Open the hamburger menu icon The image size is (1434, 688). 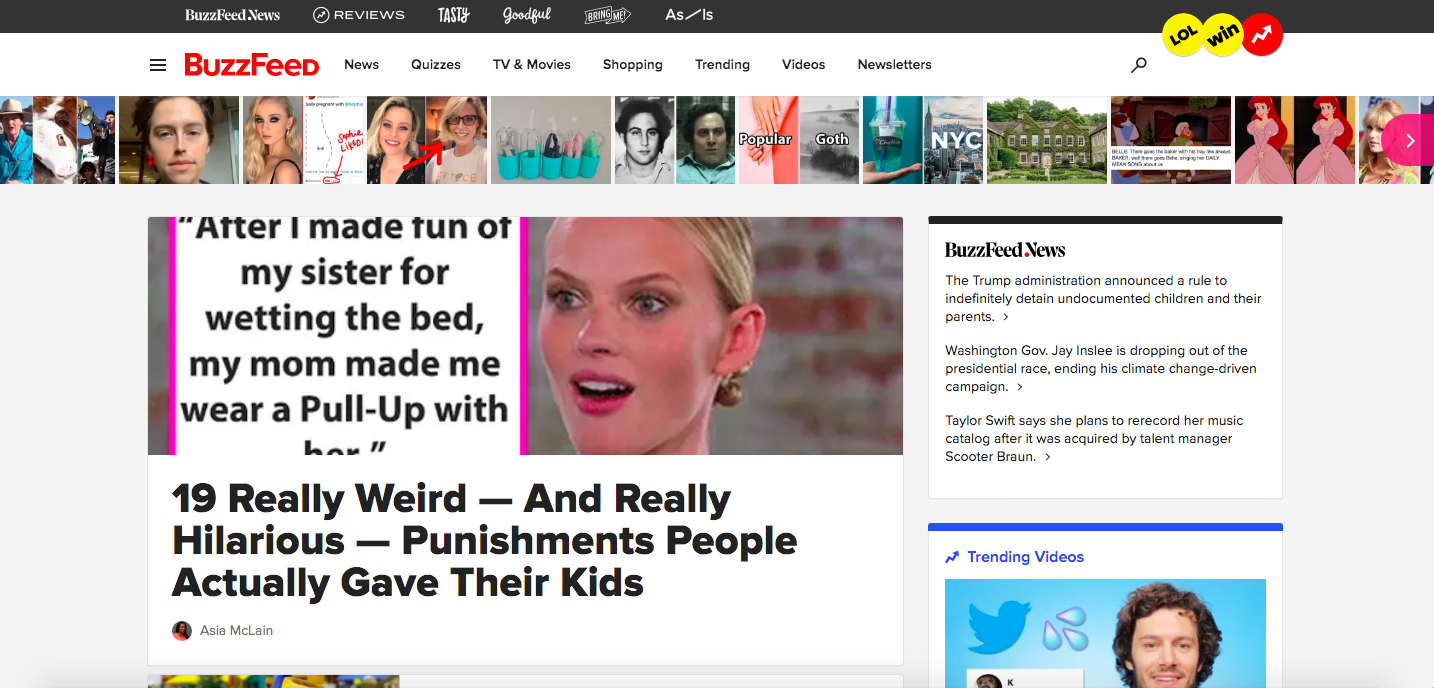[x=158, y=65]
